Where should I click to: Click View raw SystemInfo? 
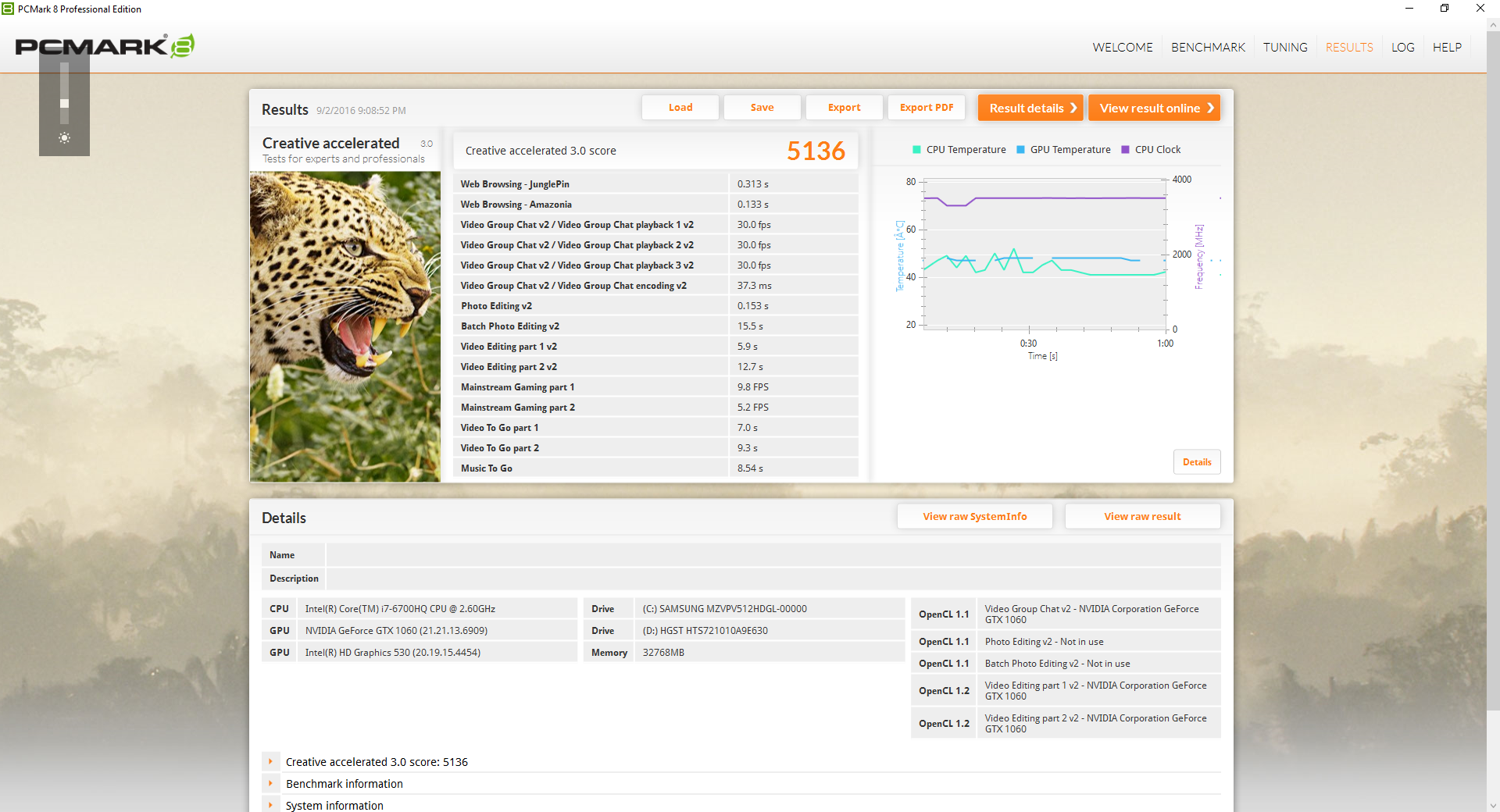(975, 516)
